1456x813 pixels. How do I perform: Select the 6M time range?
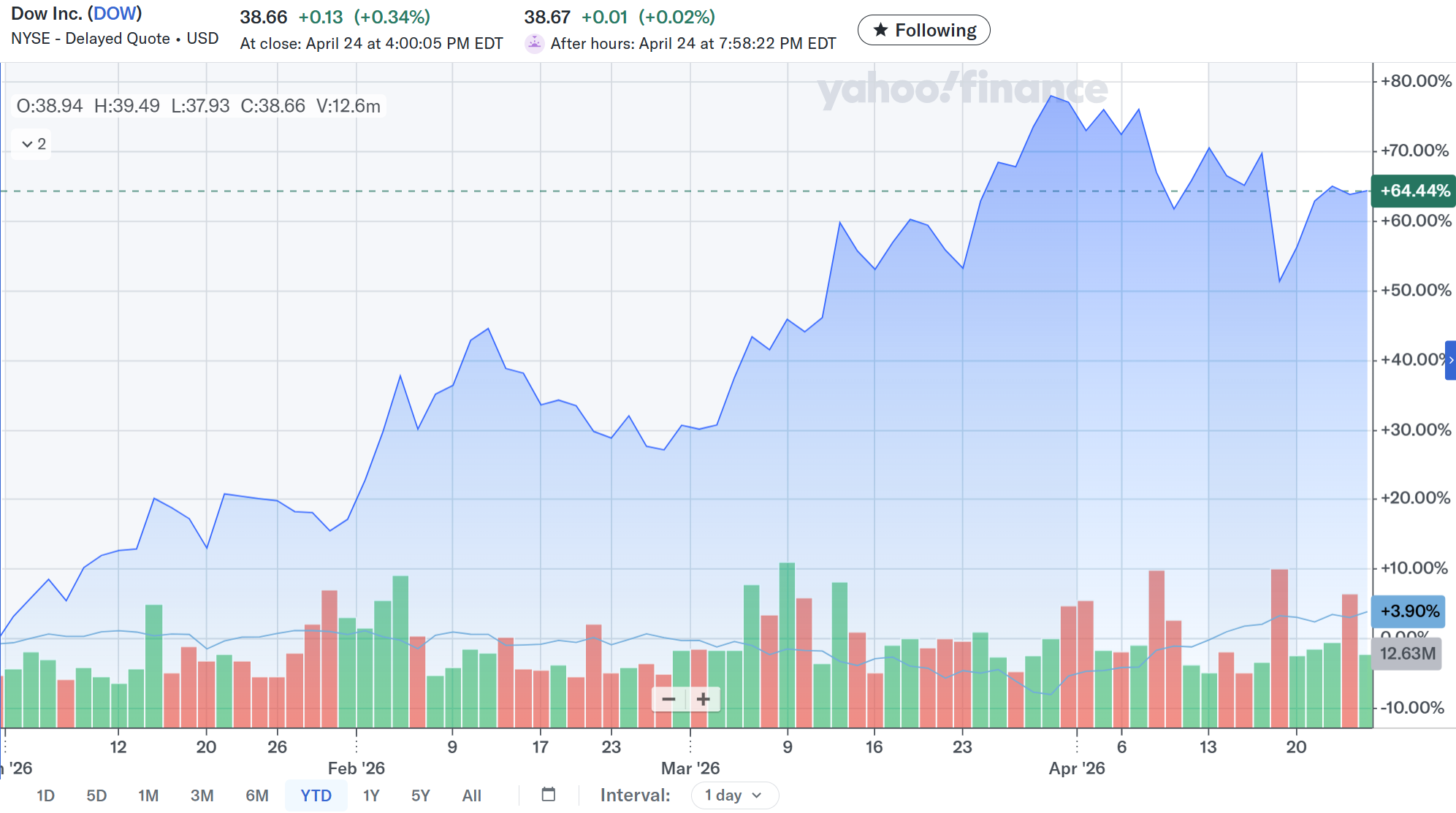256,795
